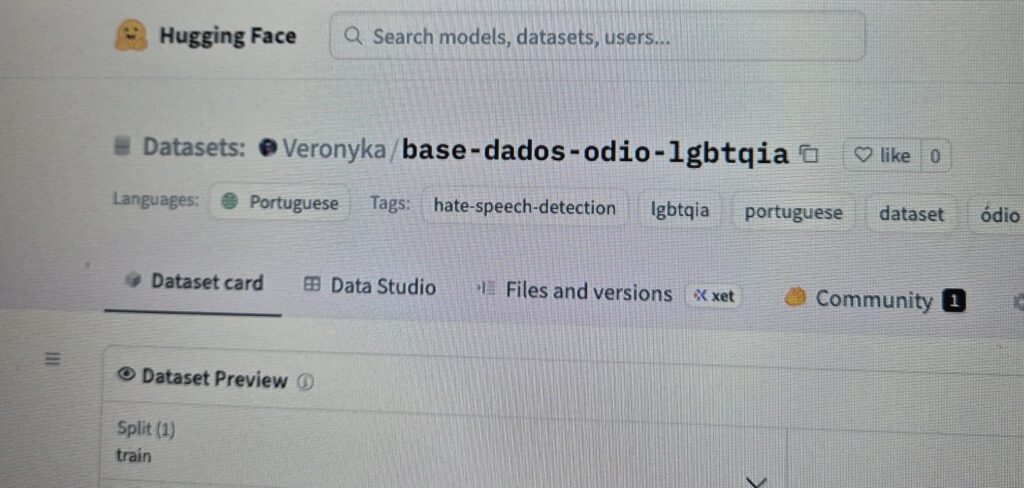This screenshot has height=488, width=1024.
Task: Click the lgbtqia tag
Action: [x=679, y=211]
